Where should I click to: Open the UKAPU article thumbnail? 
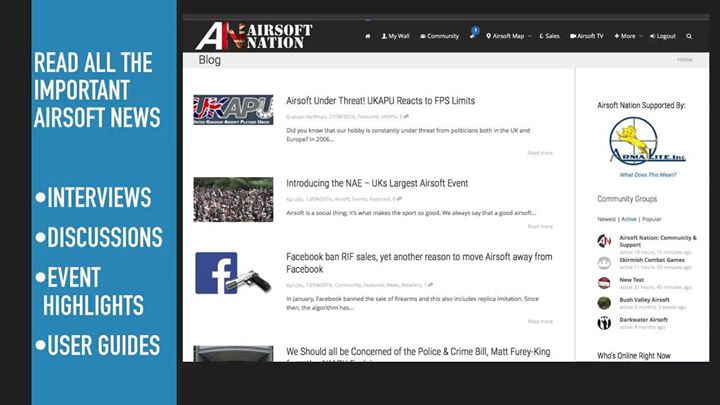[x=233, y=110]
